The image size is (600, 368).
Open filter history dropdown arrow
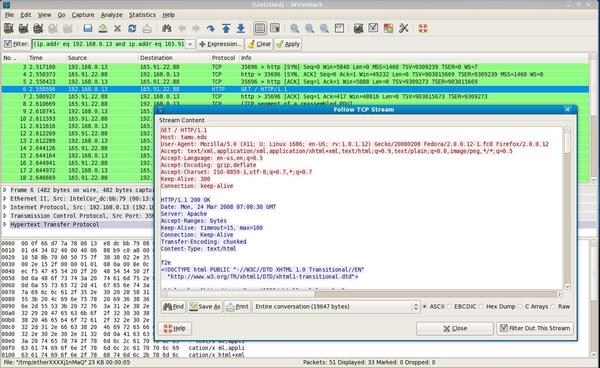190,44
